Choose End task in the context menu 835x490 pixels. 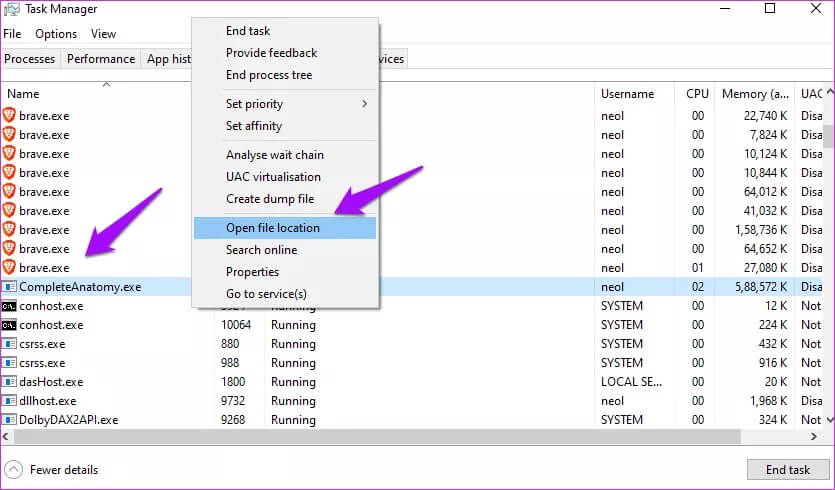(x=248, y=31)
